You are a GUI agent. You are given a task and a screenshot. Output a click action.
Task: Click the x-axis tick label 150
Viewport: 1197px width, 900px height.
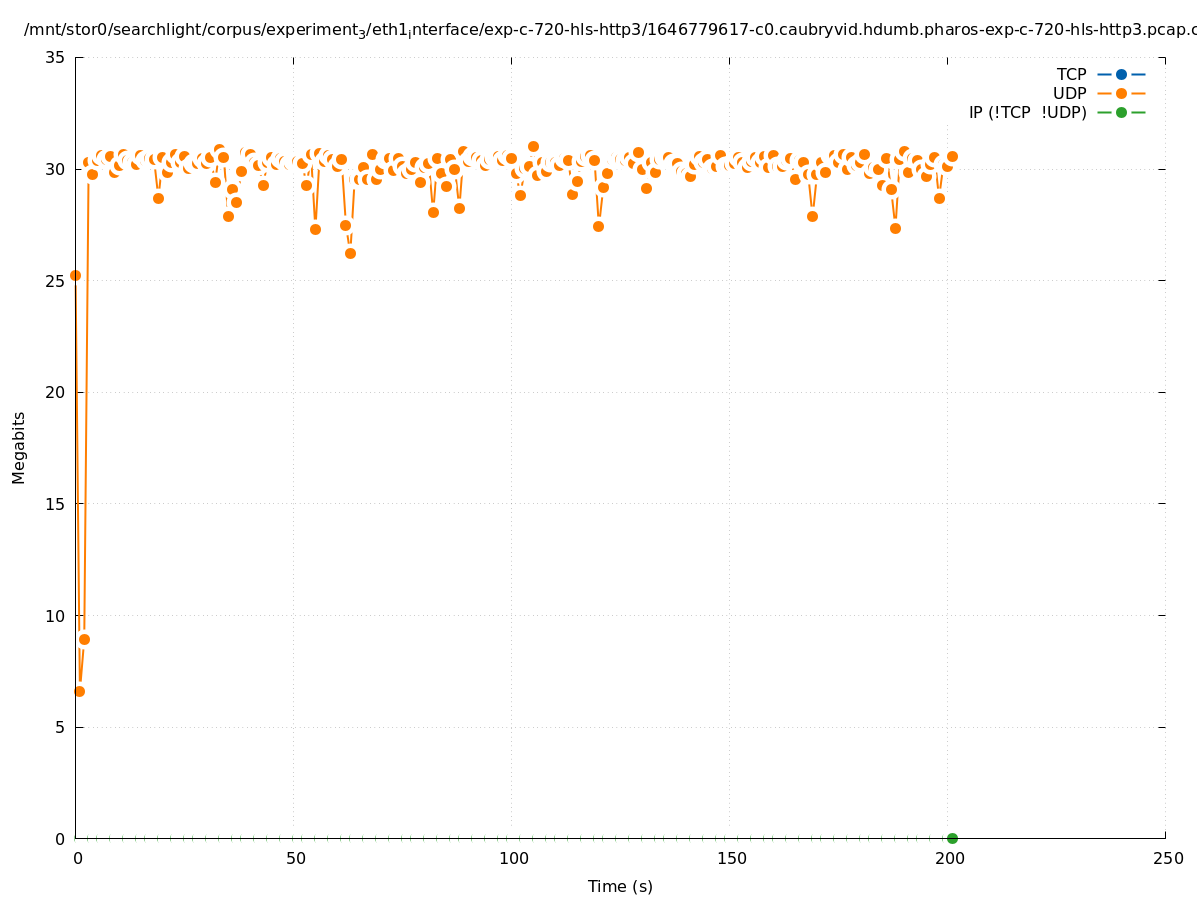(730, 858)
